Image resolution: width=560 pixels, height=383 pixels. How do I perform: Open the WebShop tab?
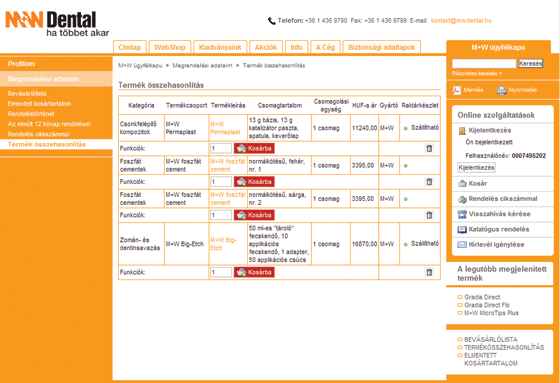[170, 47]
